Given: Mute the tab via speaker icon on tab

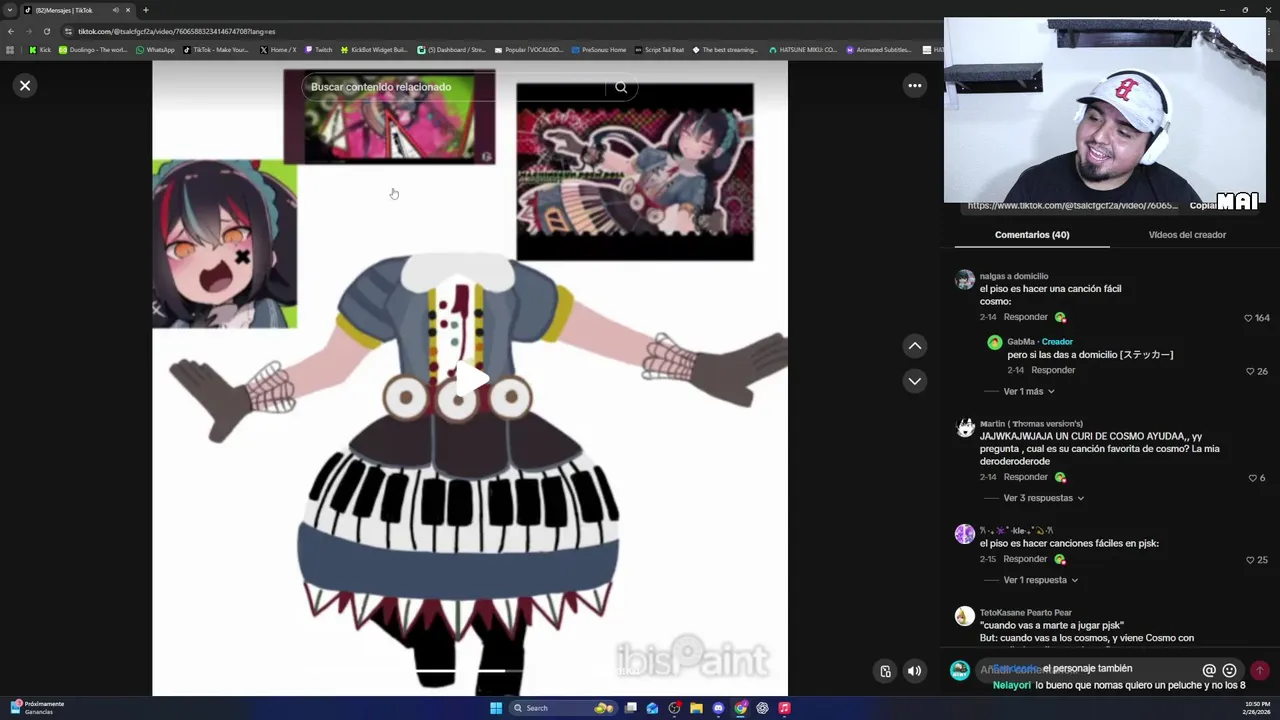Looking at the screenshot, I should 116,10.
